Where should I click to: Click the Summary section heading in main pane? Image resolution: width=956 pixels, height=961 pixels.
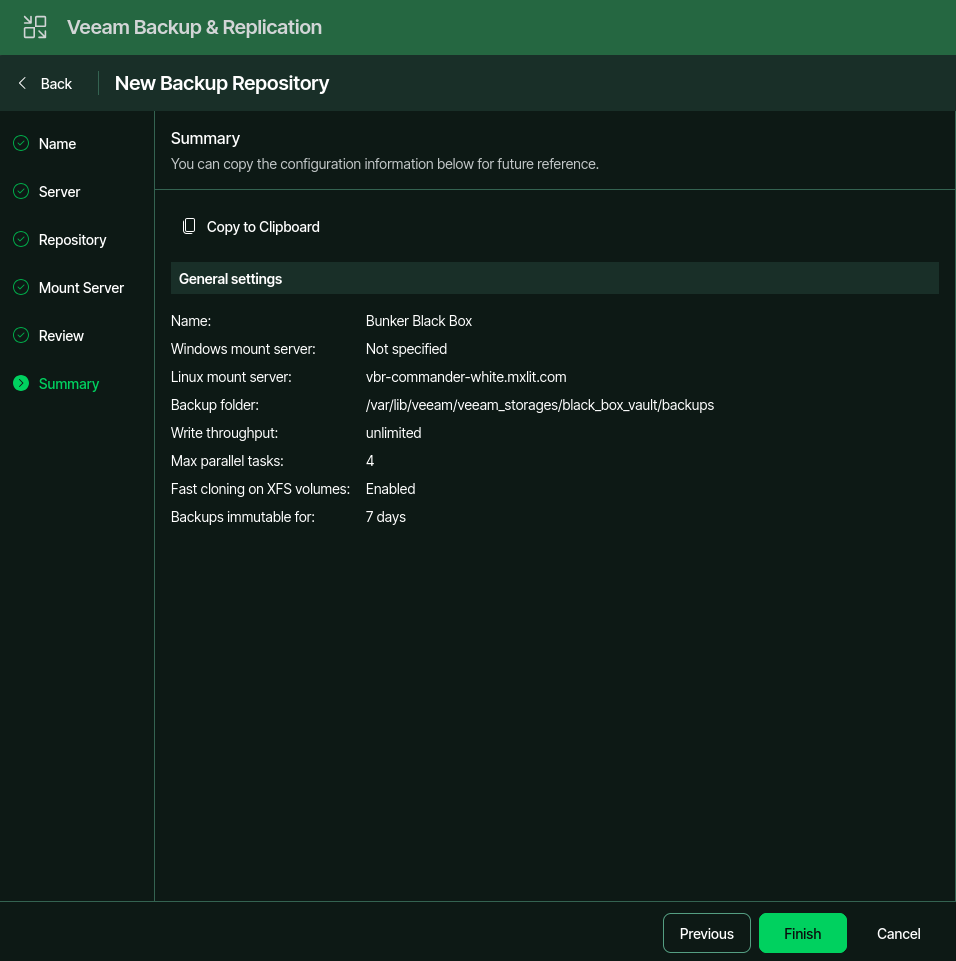(205, 139)
